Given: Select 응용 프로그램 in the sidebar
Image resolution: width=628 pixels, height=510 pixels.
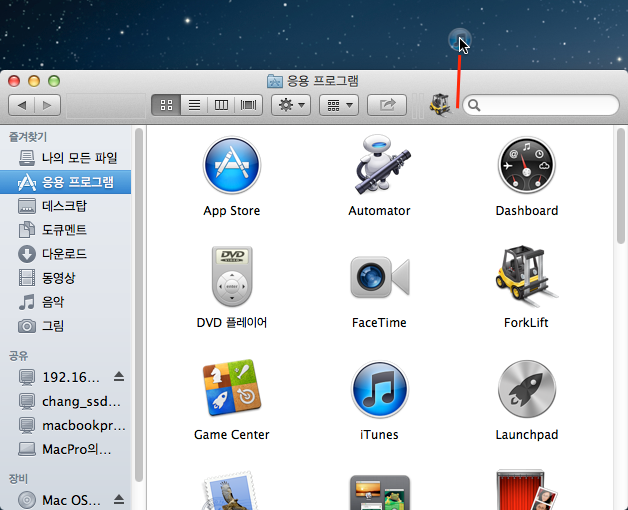Looking at the screenshot, I should [66, 182].
